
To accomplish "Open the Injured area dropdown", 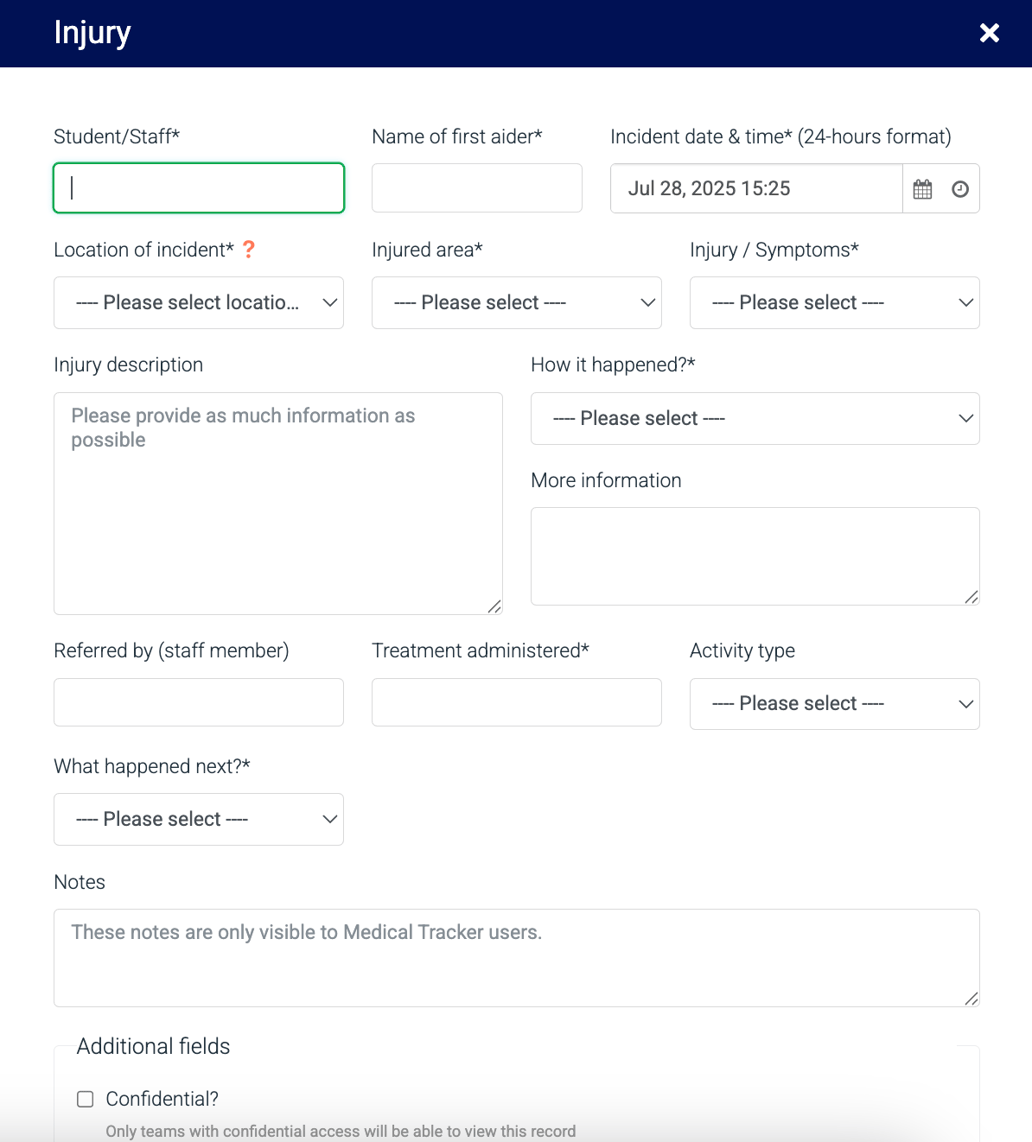I will click(x=516, y=302).
